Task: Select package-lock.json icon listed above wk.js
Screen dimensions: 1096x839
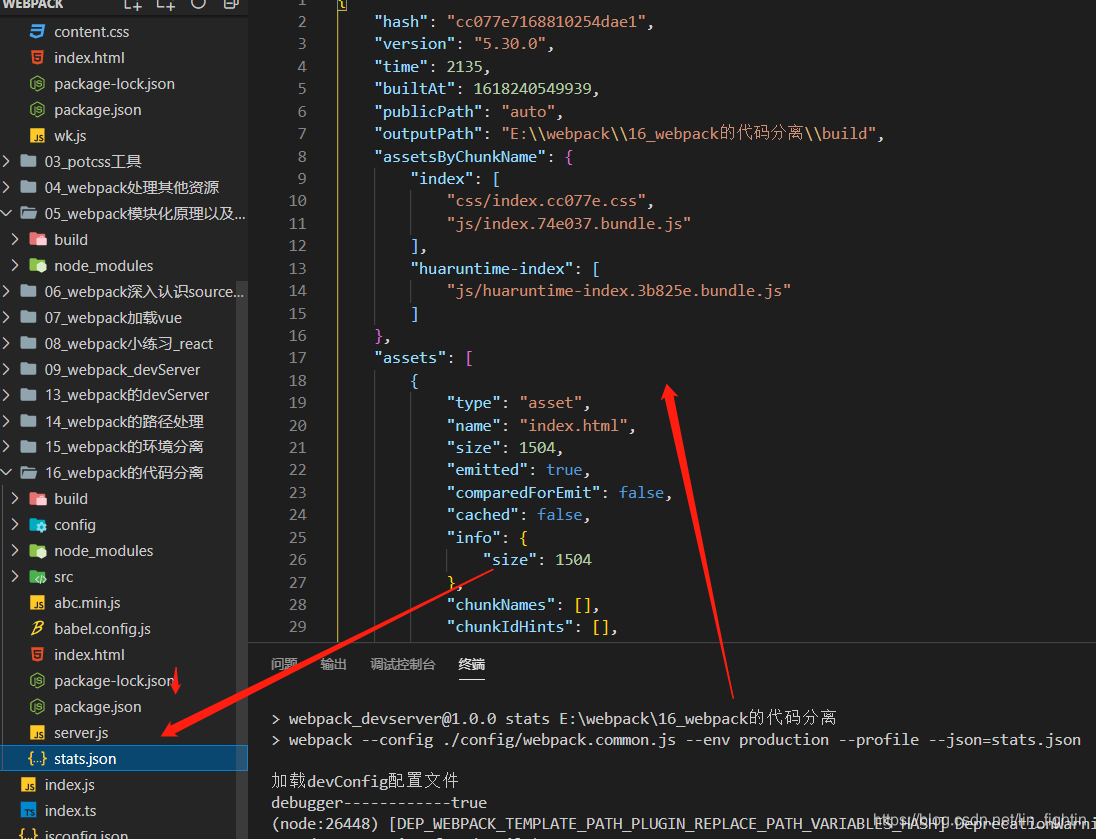Action: (x=37, y=84)
